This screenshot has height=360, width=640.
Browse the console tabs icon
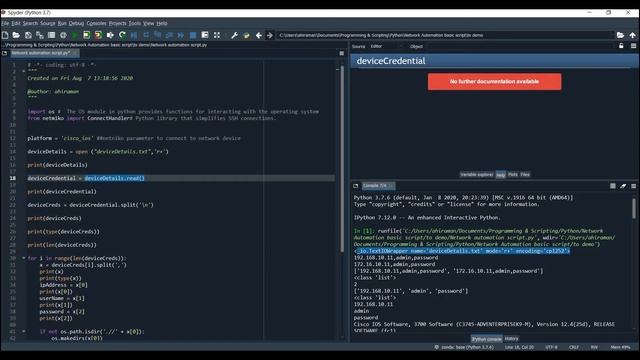356,186
